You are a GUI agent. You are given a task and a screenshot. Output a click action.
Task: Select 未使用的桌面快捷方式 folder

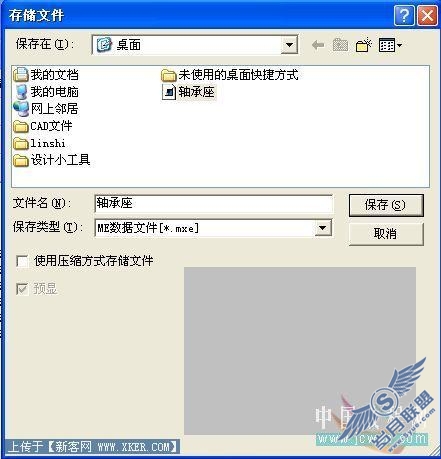(230, 75)
